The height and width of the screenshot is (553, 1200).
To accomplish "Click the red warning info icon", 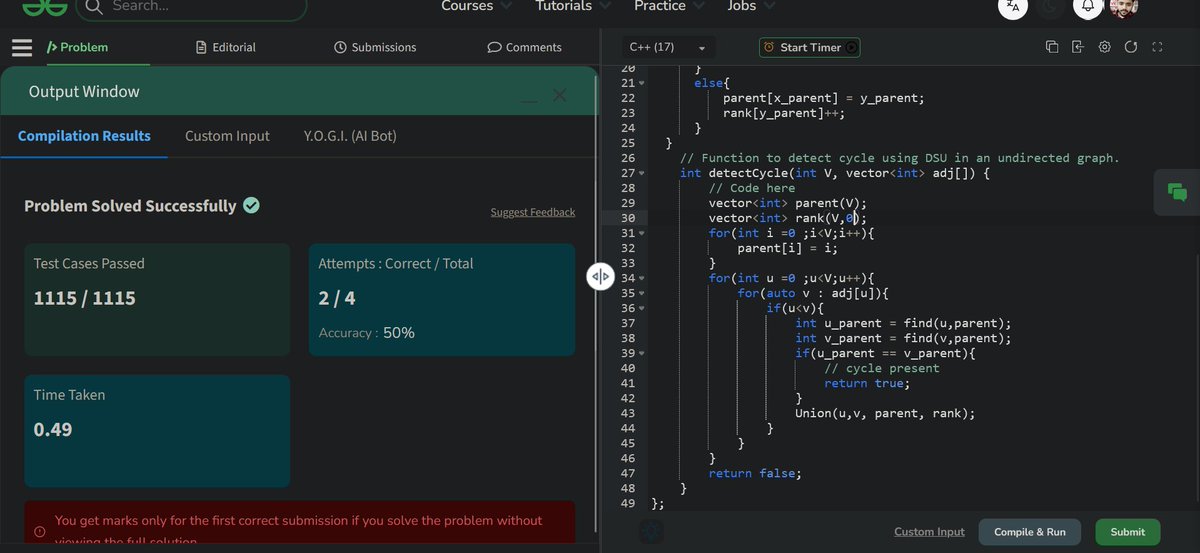I will [40, 531].
